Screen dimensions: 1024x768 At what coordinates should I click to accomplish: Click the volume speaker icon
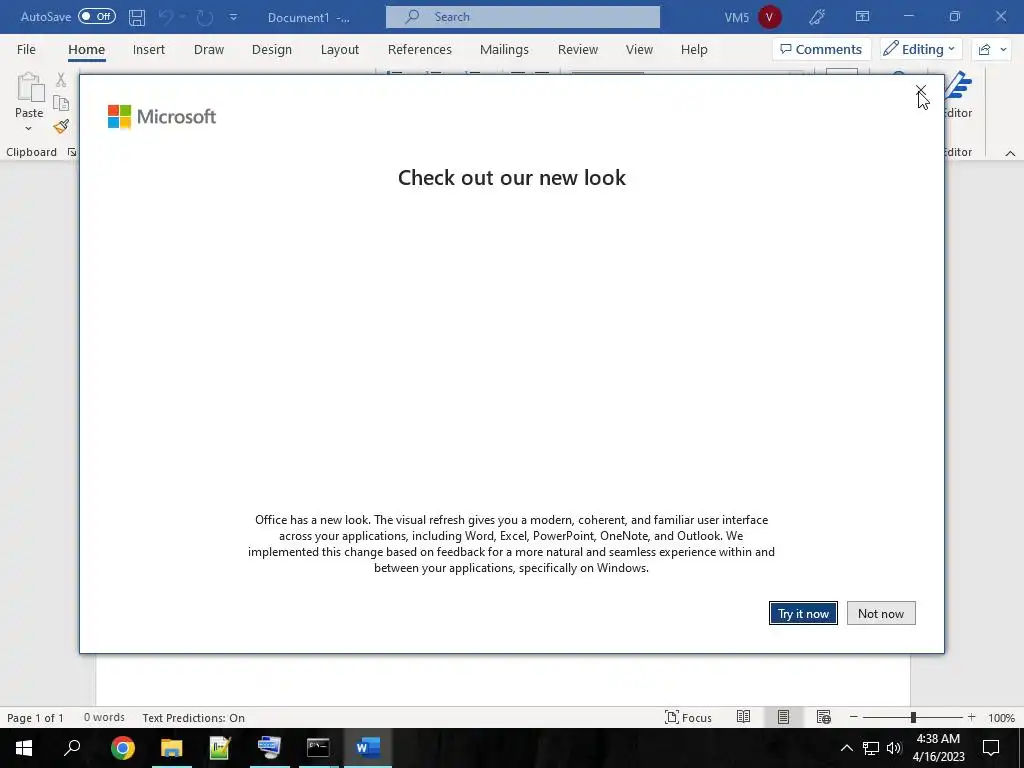pos(894,748)
